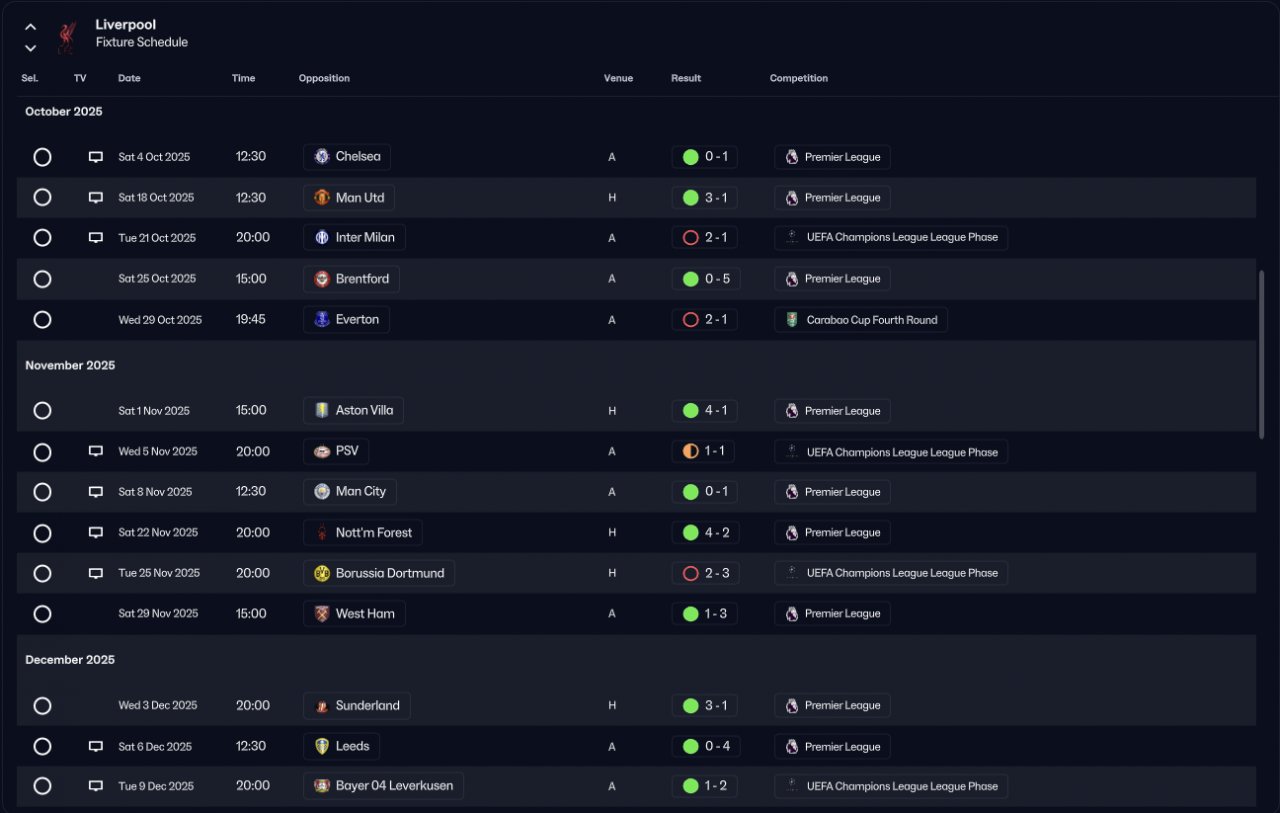Click the Liverpool club crest icon

click(x=66, y=36)
